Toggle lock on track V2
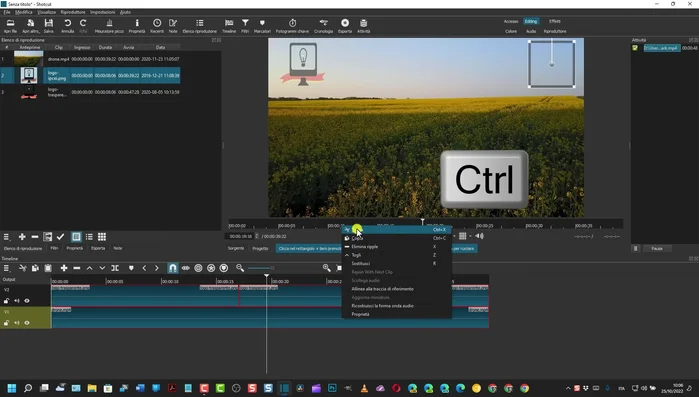The height and width of the screenshot is (397, 699). tap(6, 301)
